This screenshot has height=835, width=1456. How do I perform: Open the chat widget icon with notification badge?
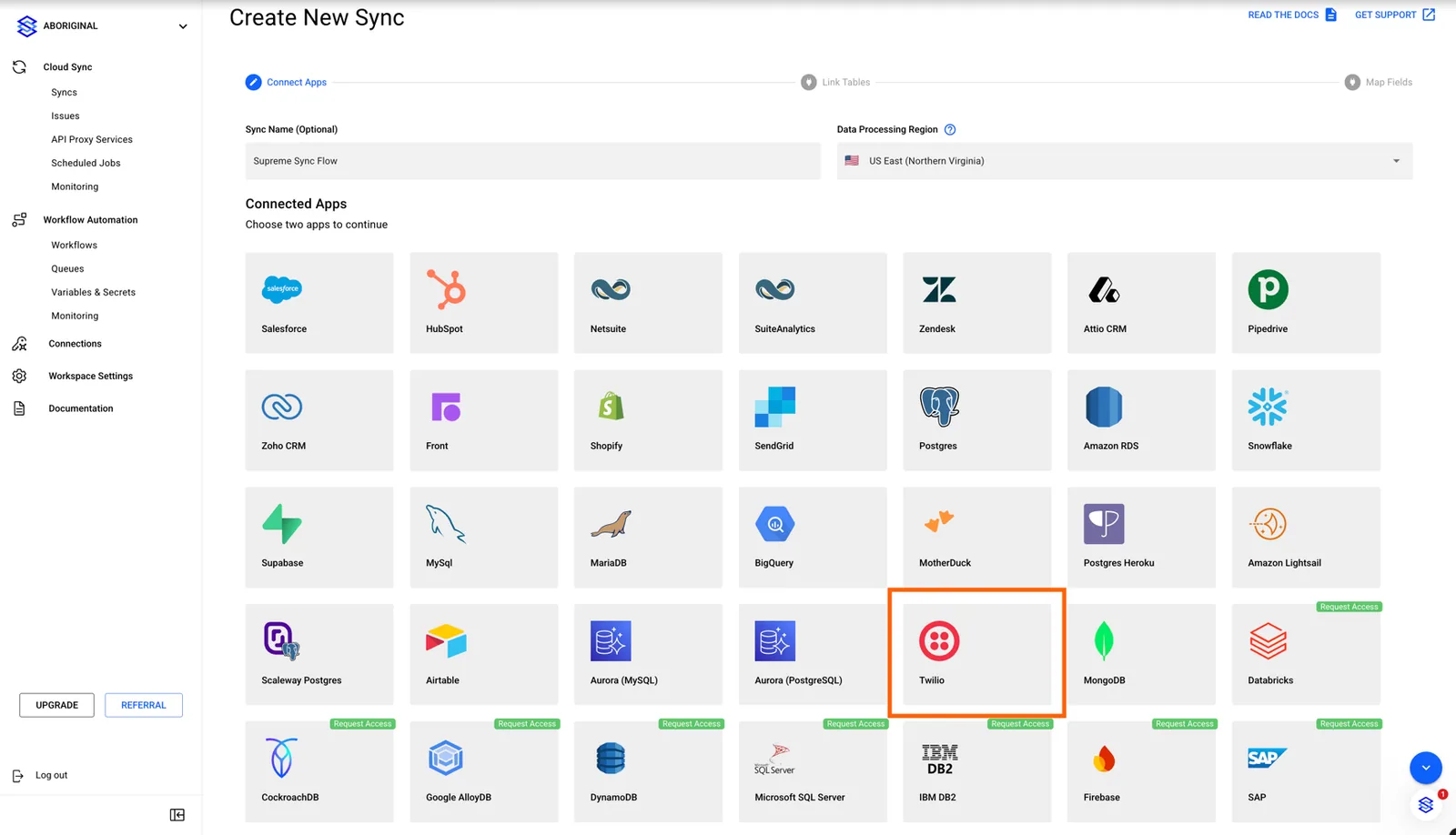1426,805
